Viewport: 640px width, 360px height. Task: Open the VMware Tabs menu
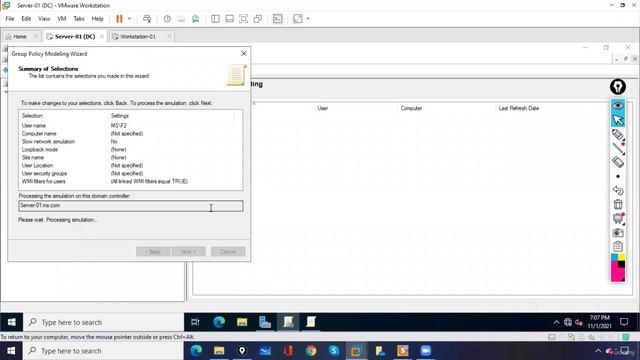[79, 19]
